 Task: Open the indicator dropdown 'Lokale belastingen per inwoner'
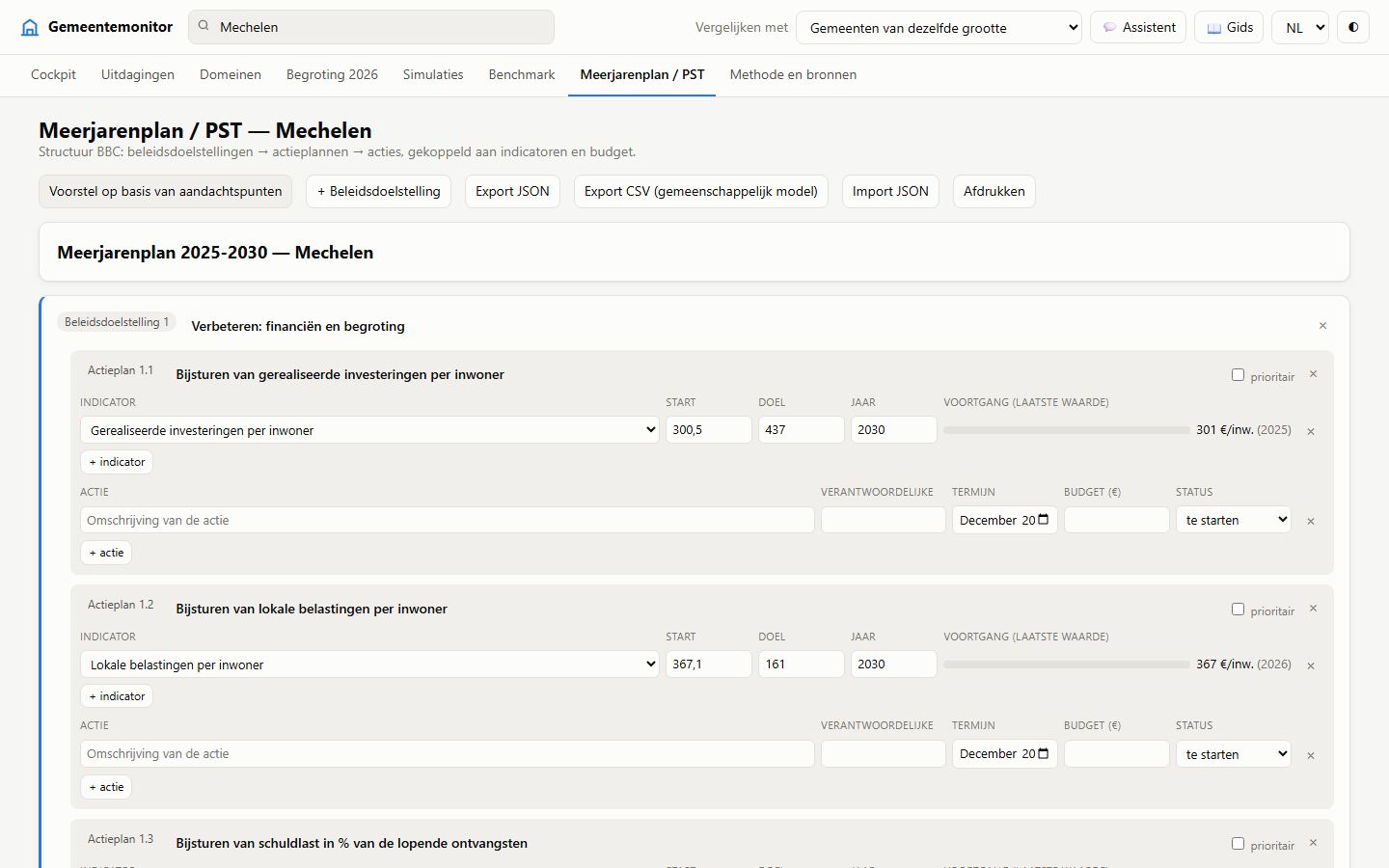pos(369,665)
